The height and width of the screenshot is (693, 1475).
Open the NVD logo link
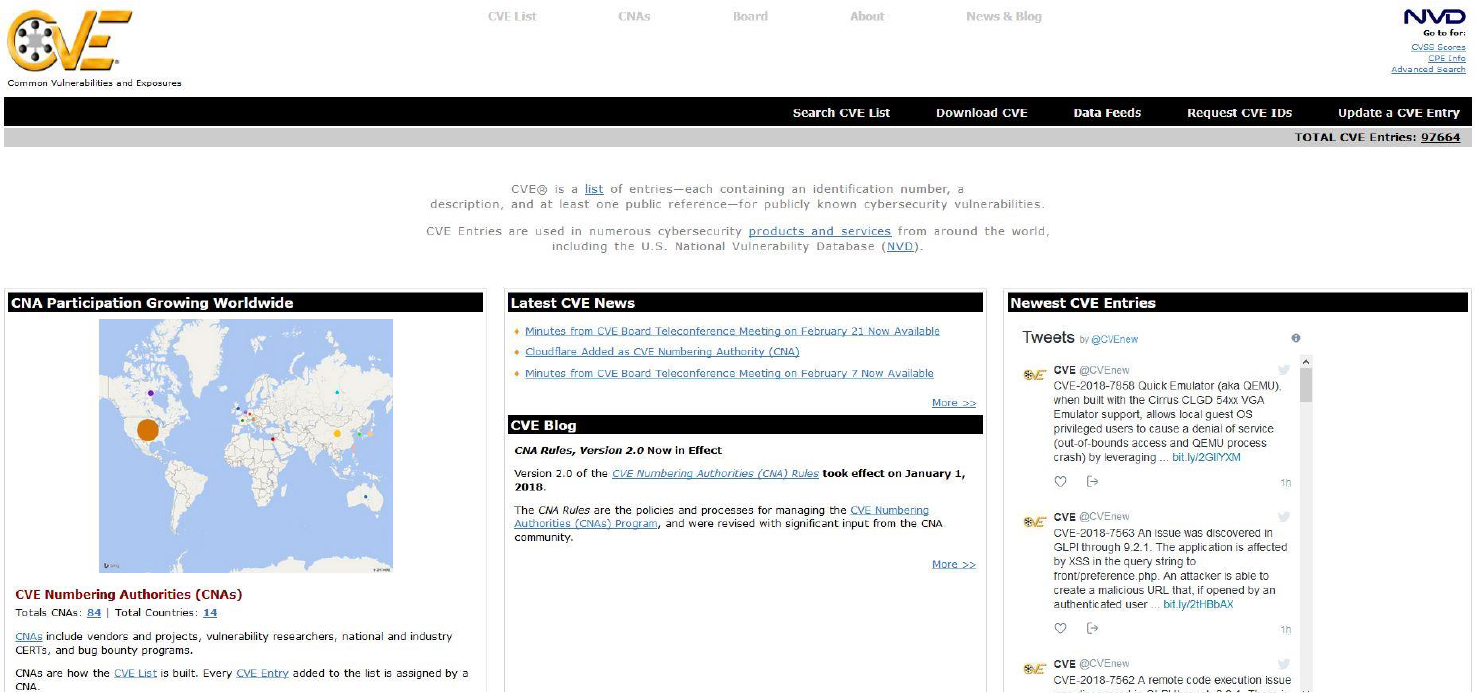tap(1434, 17)
